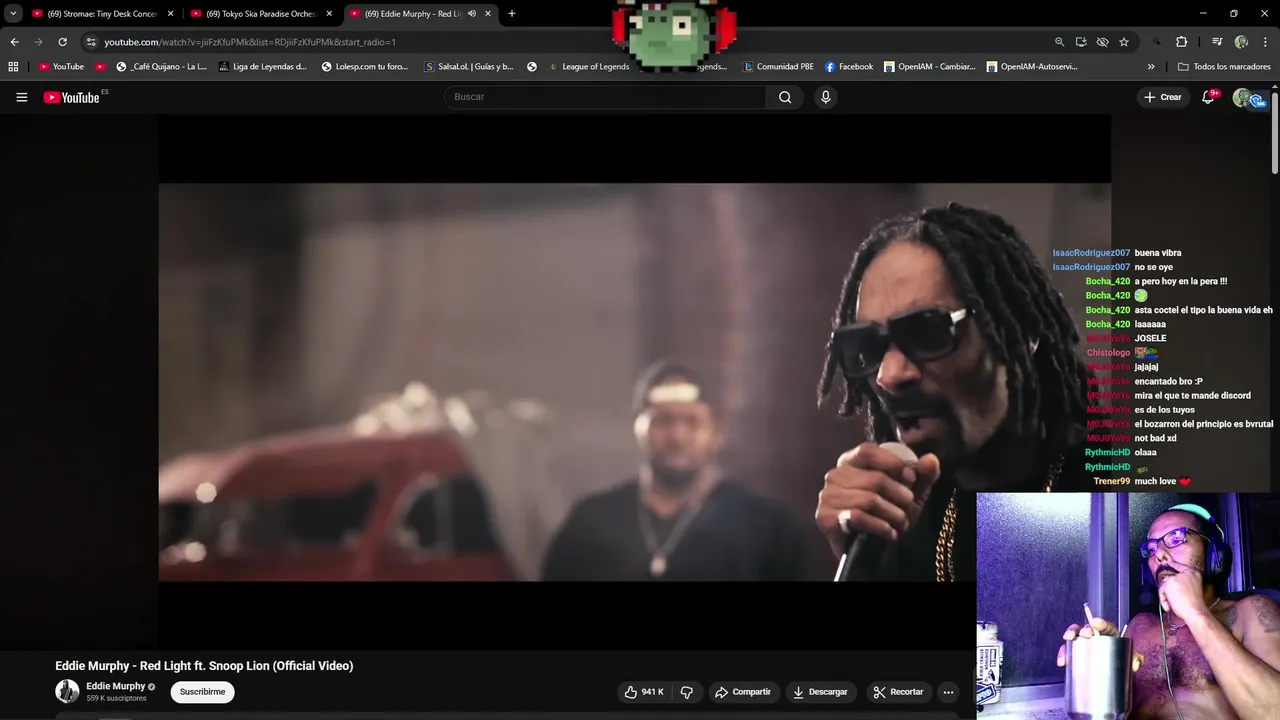
Task: Open the Comunidad PBE bookmark
Action: pos(778,67)
